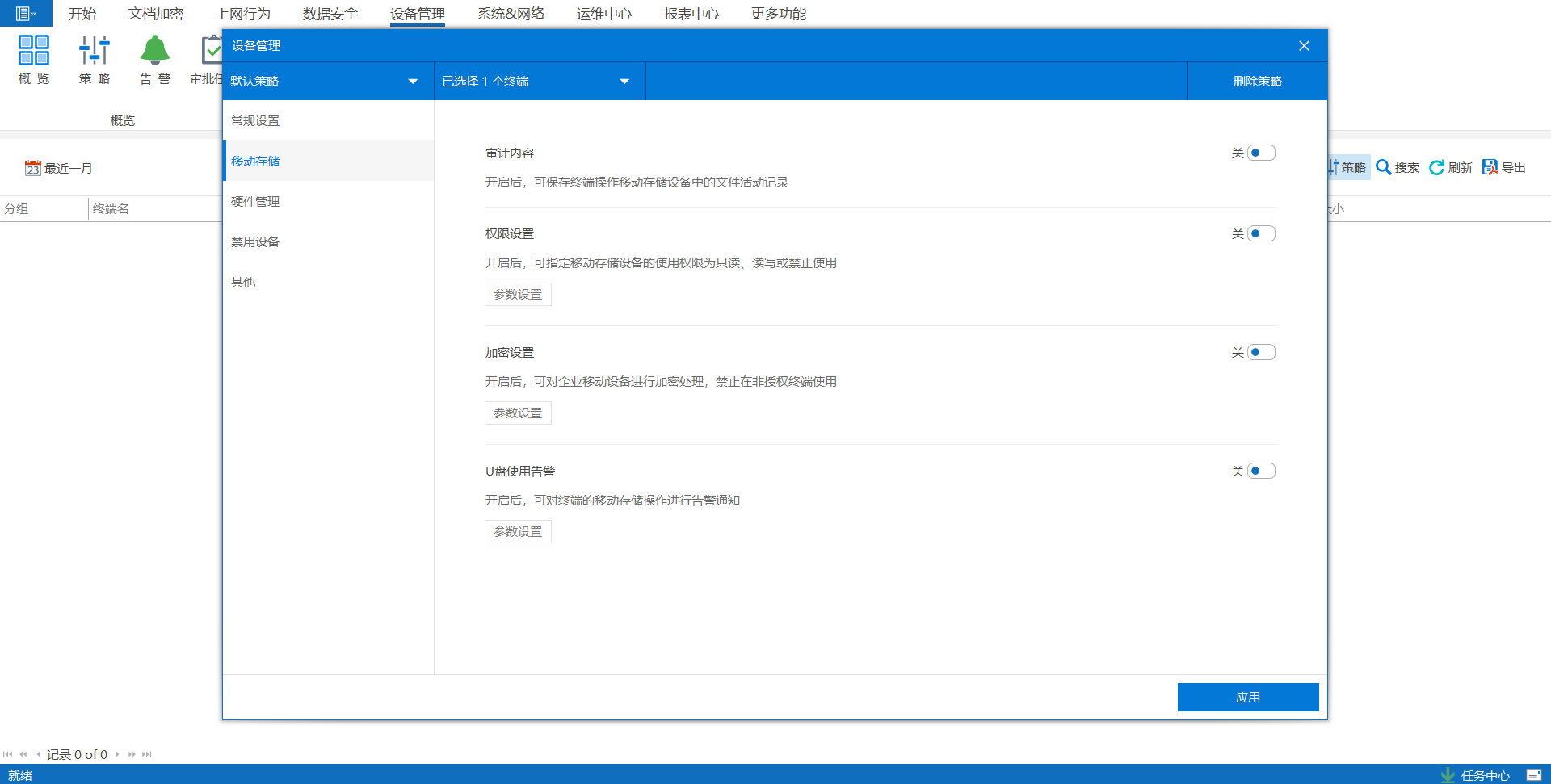Open the 告警 bell icon
The height and width of the screenshot is (784, 1551).
click(x=154, y=51)
